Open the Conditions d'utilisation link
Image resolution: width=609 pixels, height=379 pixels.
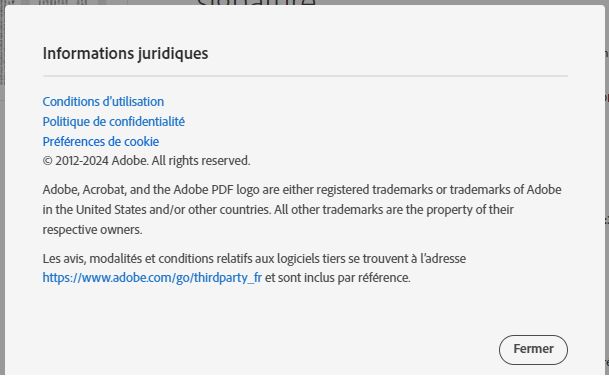tap(103, 102)
